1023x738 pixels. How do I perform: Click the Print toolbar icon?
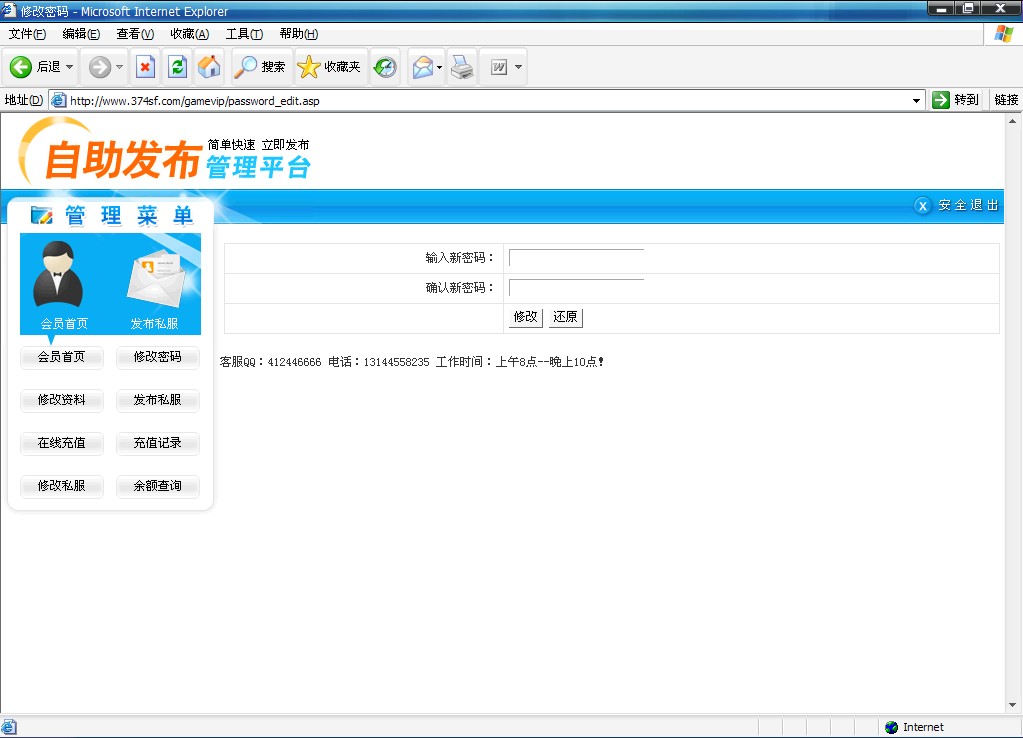coord(461,67)
